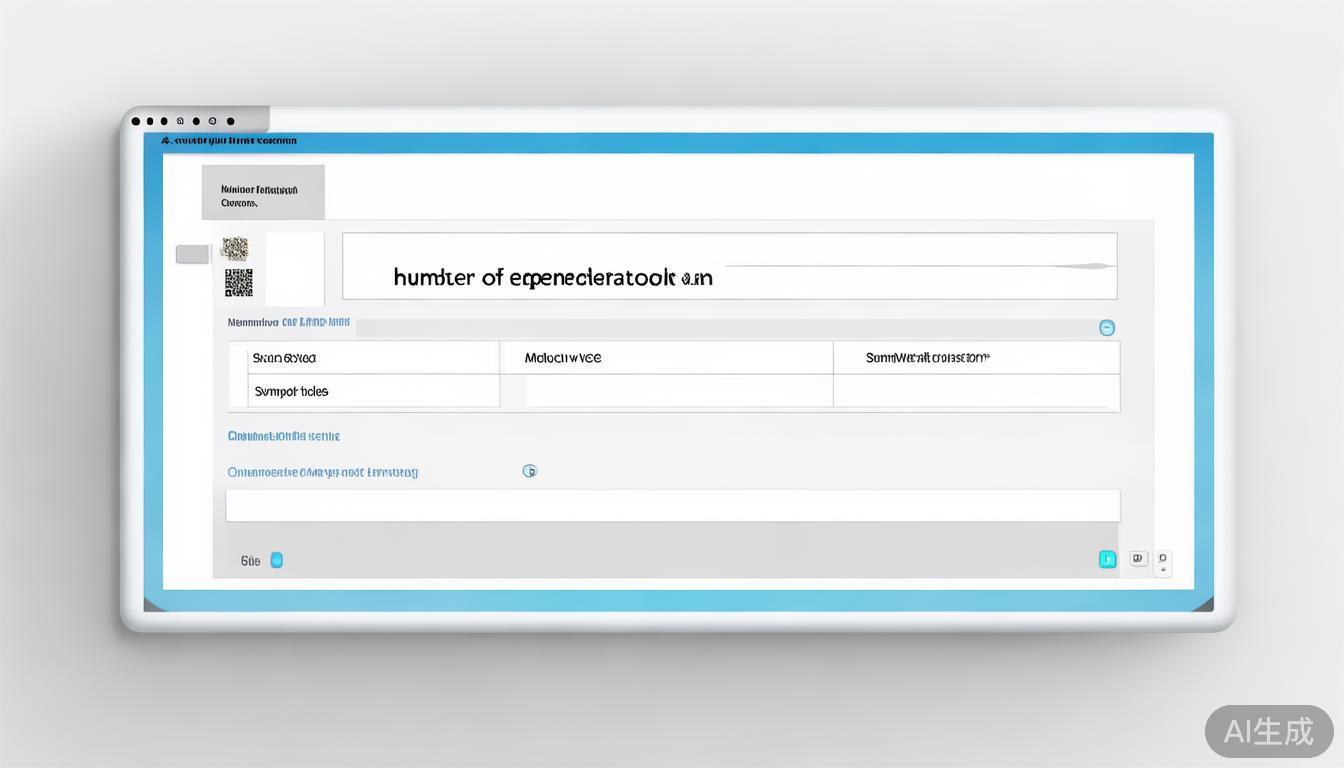Image resolution: width=1344 pixels, height=768 pixels.
Task: Click the rightmost small icon in bottom bar
Action: (1162, 562)
